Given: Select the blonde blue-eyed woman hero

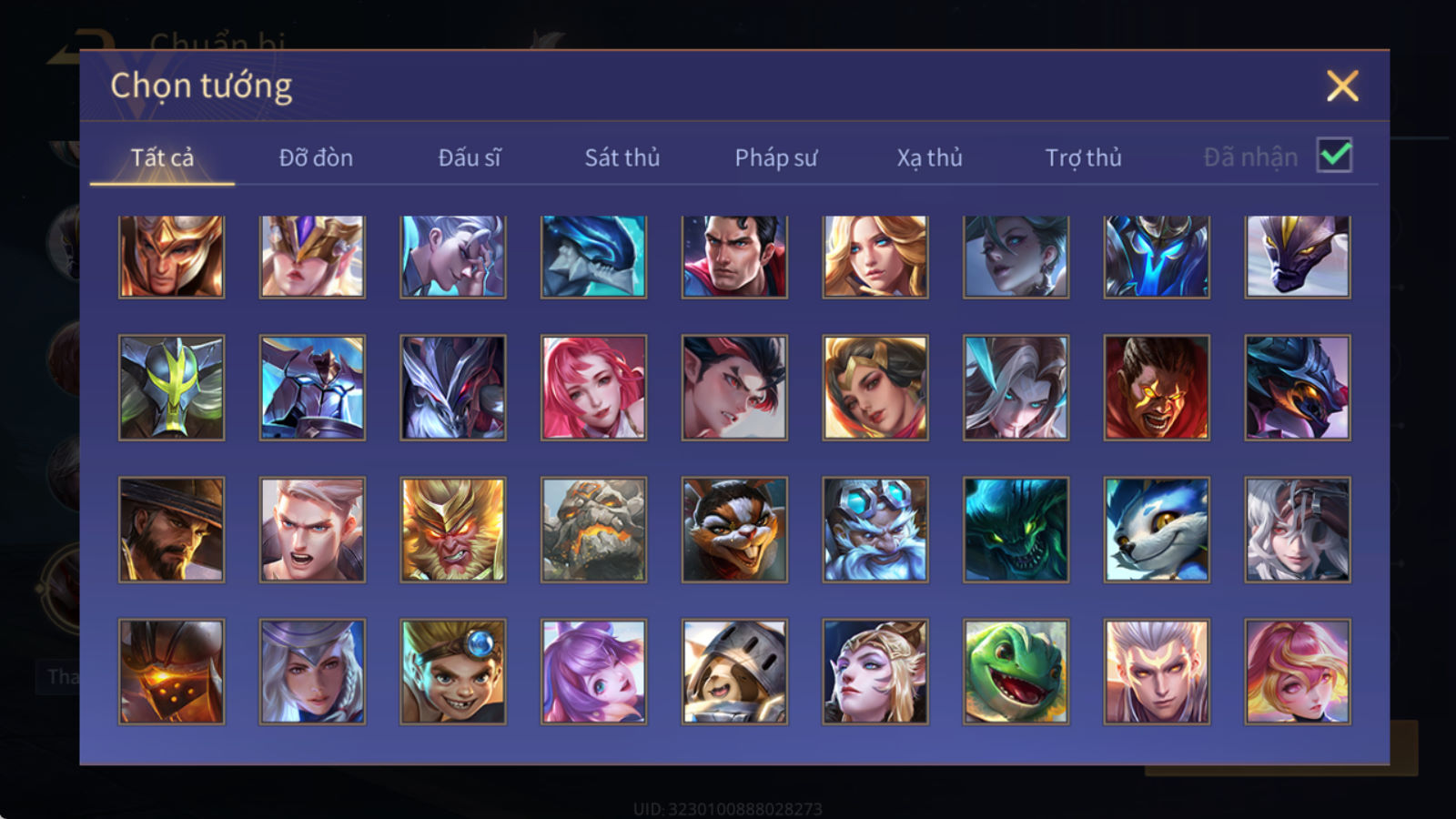Looking at the screenshot, I should pos(875,257).
